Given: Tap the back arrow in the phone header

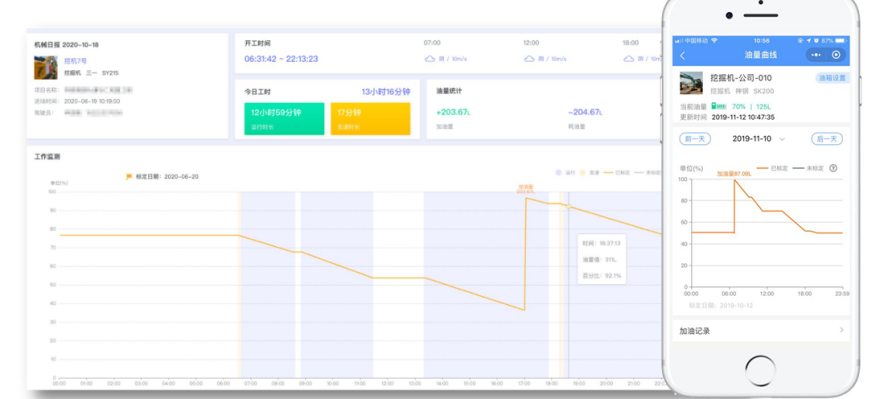Looking at the screenshot, I should pyautogui.click(x=683, y=55).
